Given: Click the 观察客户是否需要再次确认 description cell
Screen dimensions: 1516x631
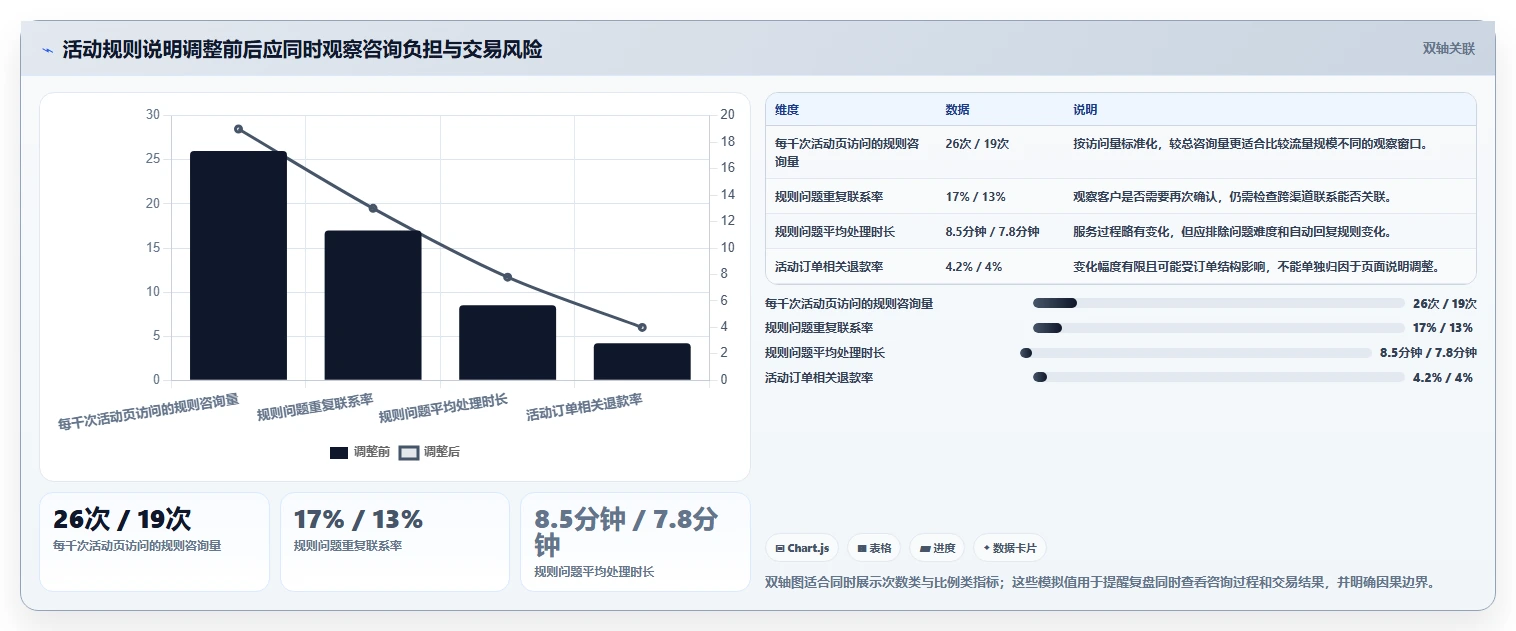Looking at the screenshot, I should (1233, 197).
